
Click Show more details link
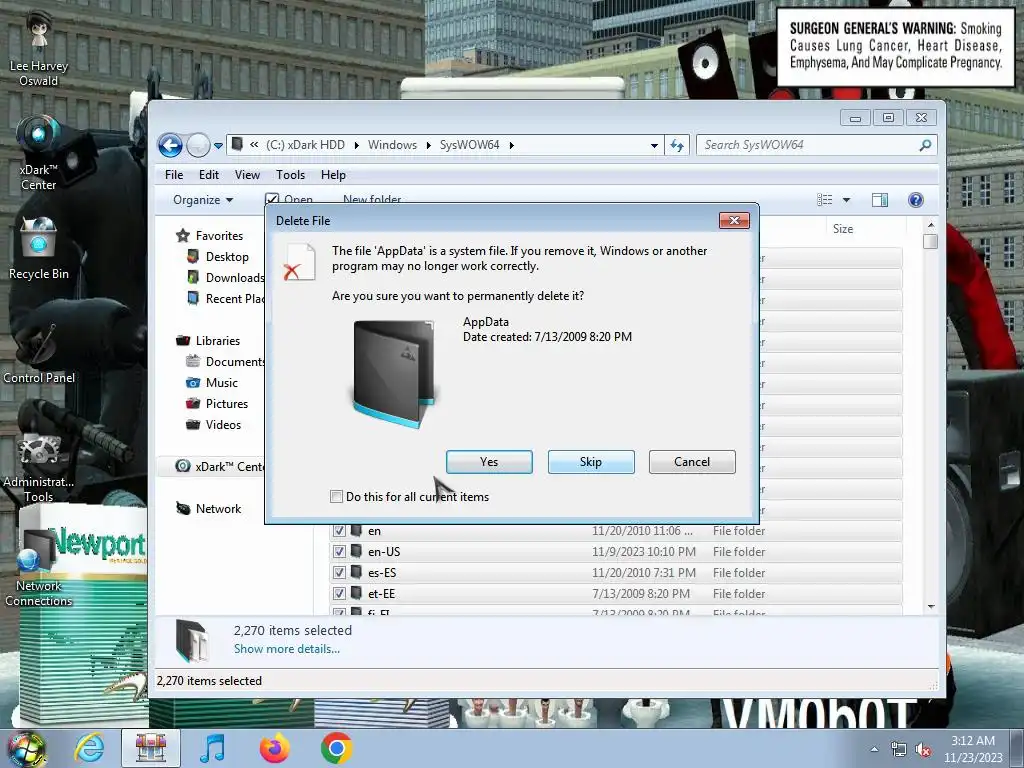pyautogui.click(x=287, y=648)
